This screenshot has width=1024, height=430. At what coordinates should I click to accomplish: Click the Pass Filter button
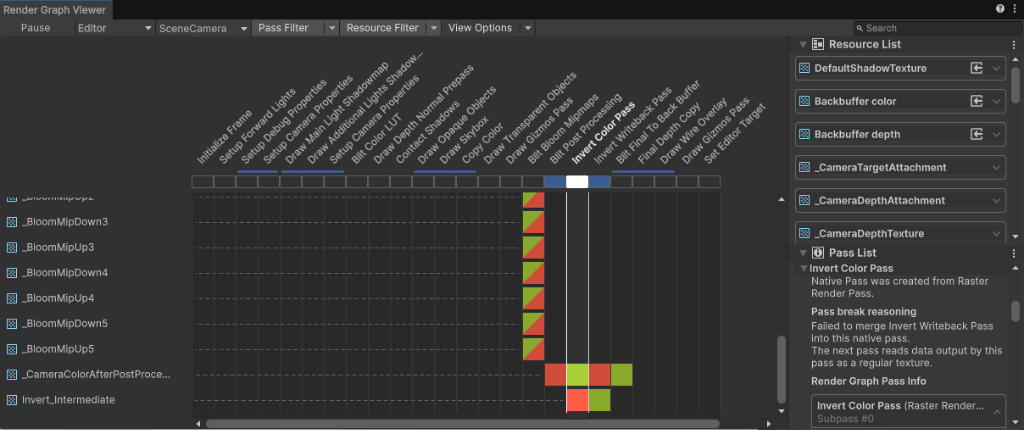coord(289,28)
